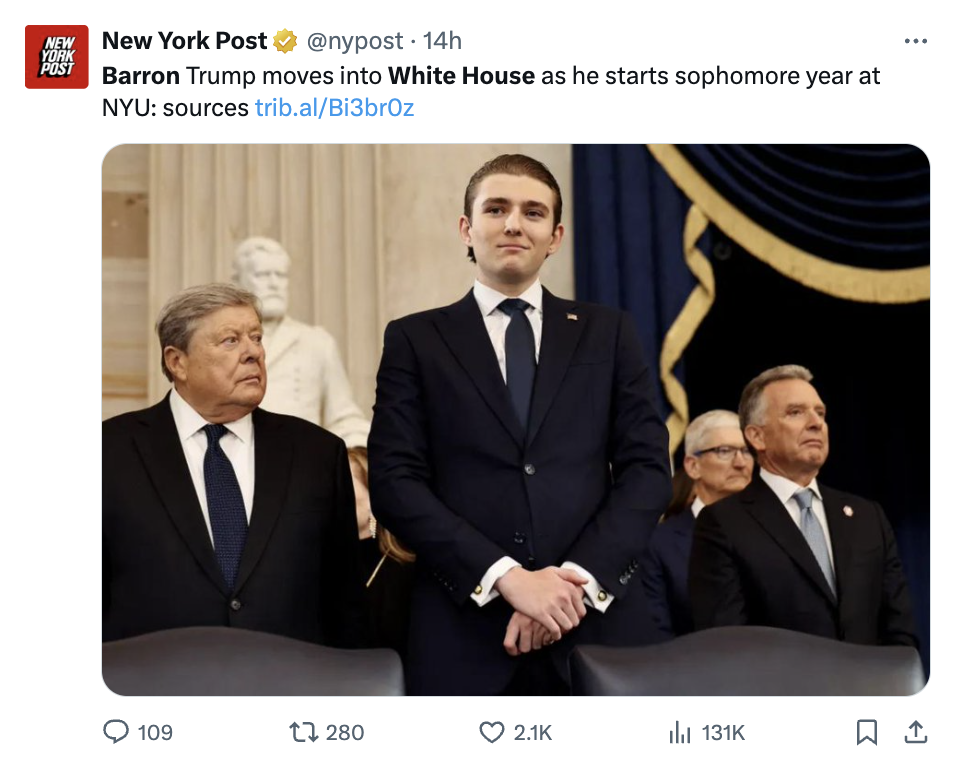The image size is (956, 760).
Task: Open the @nypost handle
Action: (x=354, y=41)
